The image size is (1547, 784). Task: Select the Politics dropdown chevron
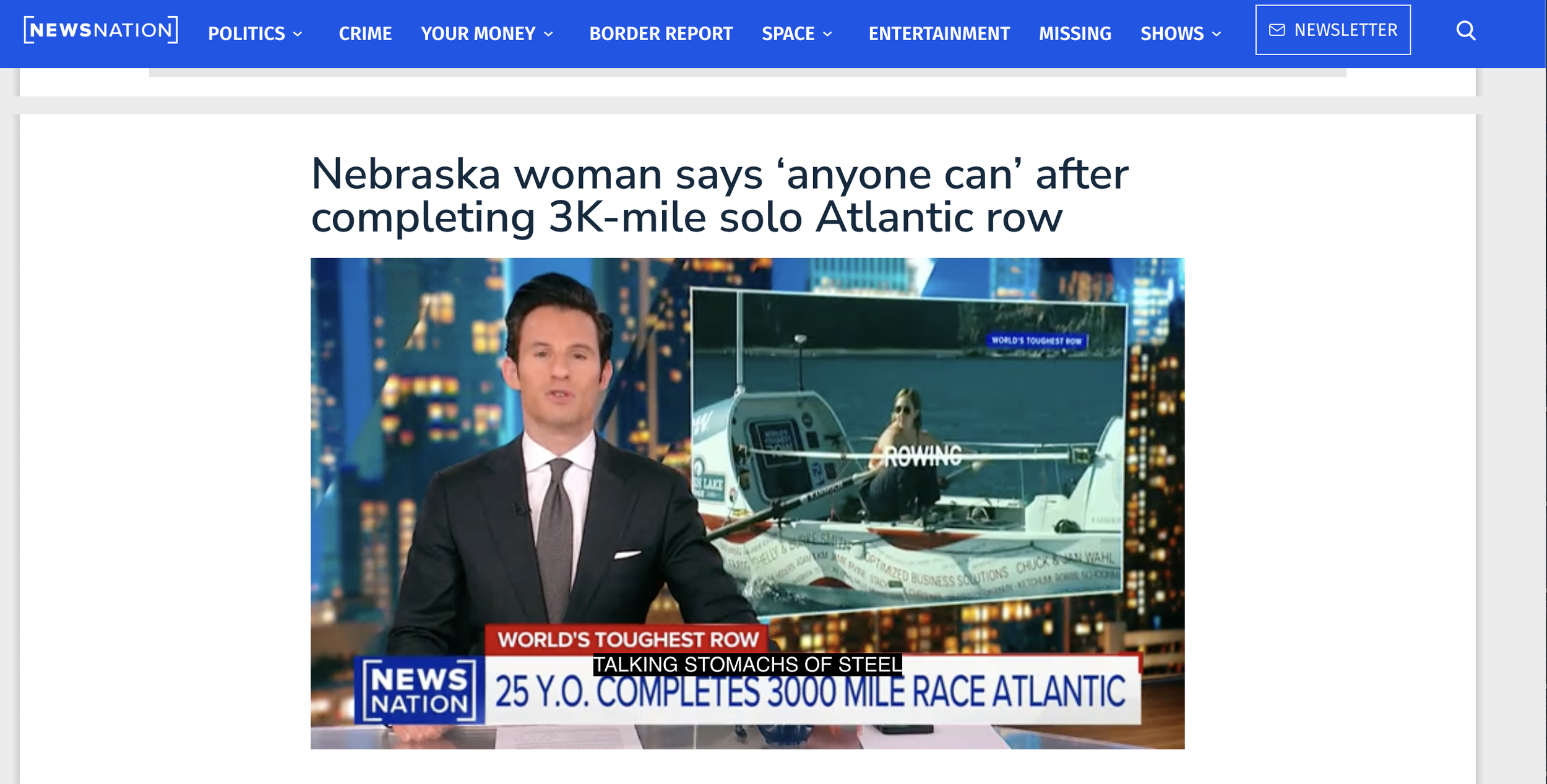[x=299, y=34]
